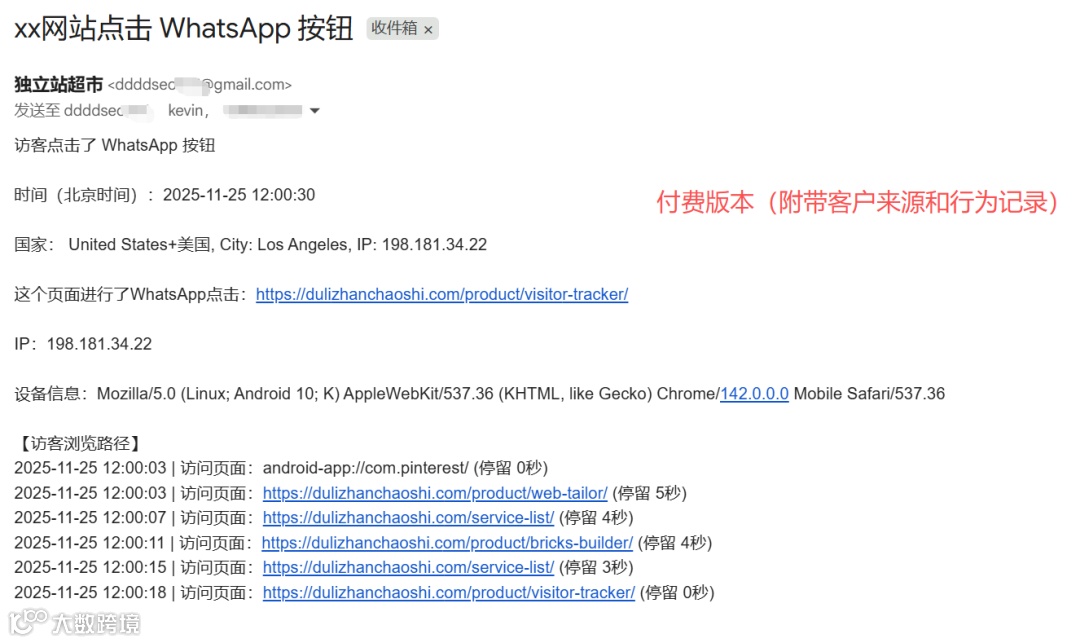Click the android-app://com.pinterest/ entry

point(365,468)
